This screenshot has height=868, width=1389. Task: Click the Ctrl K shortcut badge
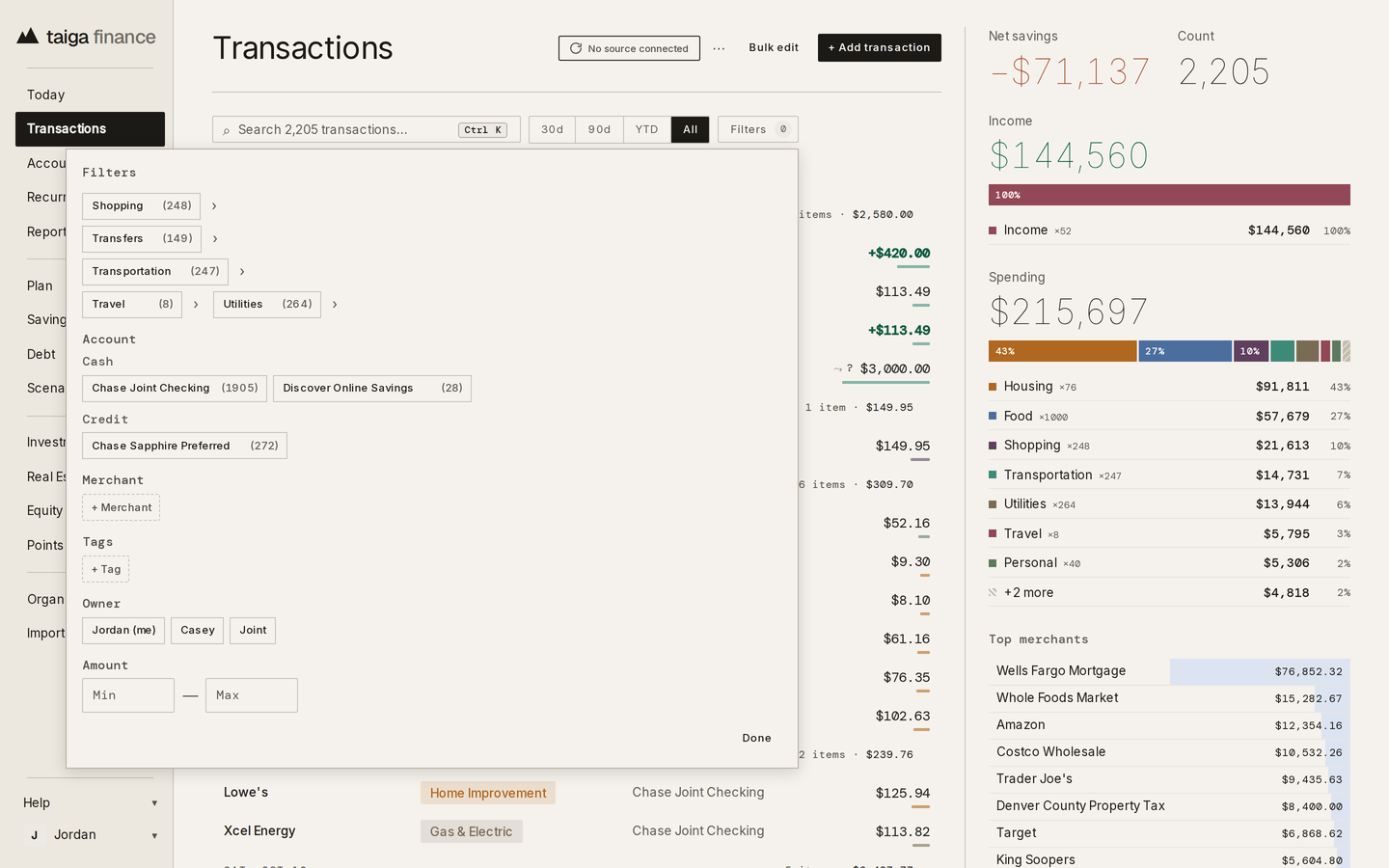tap(483, 130)
